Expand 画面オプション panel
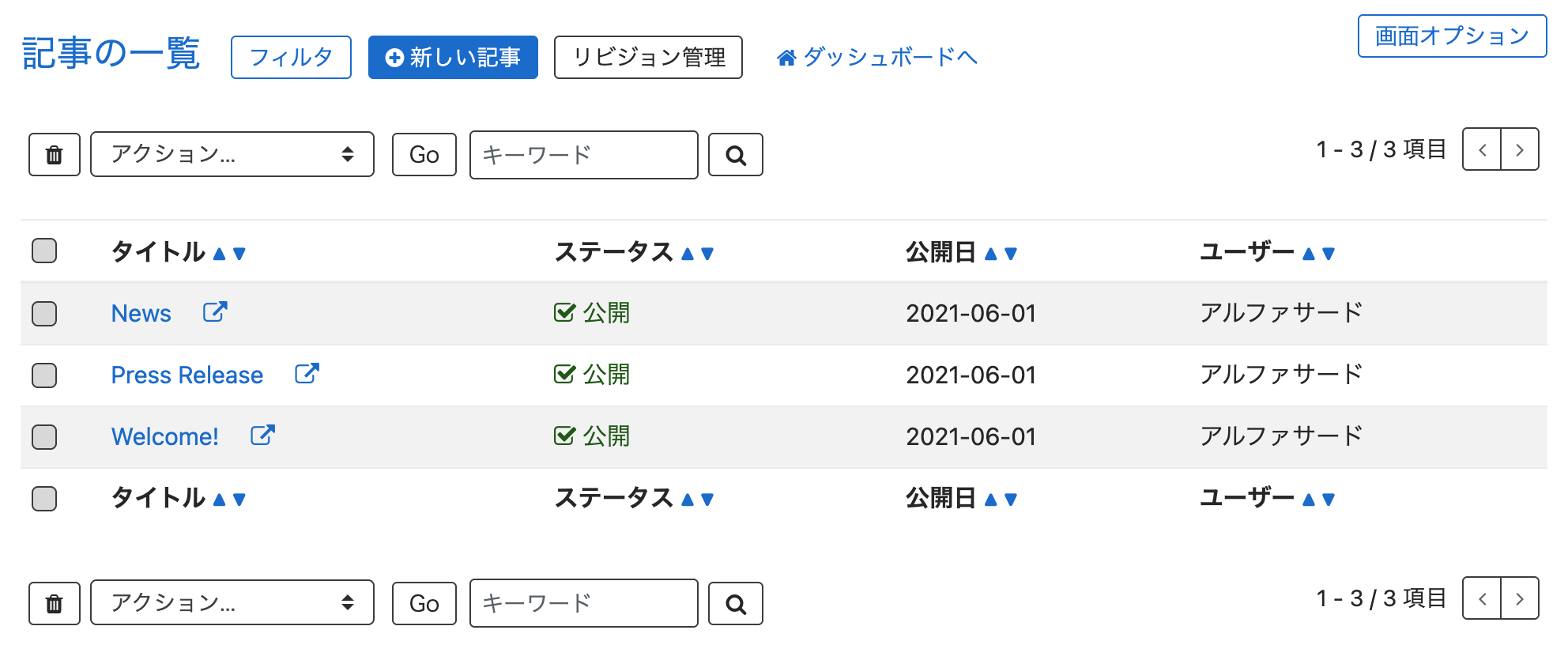This screenshot has width=1568, height=645. tap(1452, 36)
